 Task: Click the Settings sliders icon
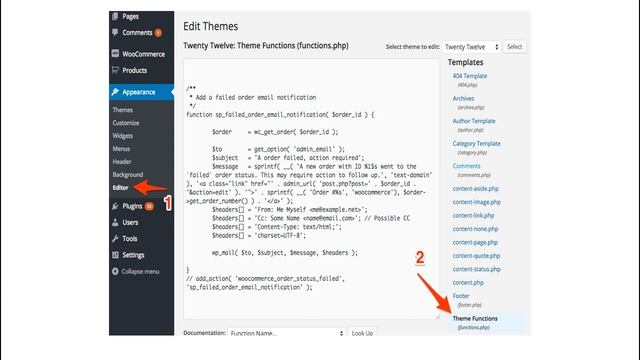(115, 255)
